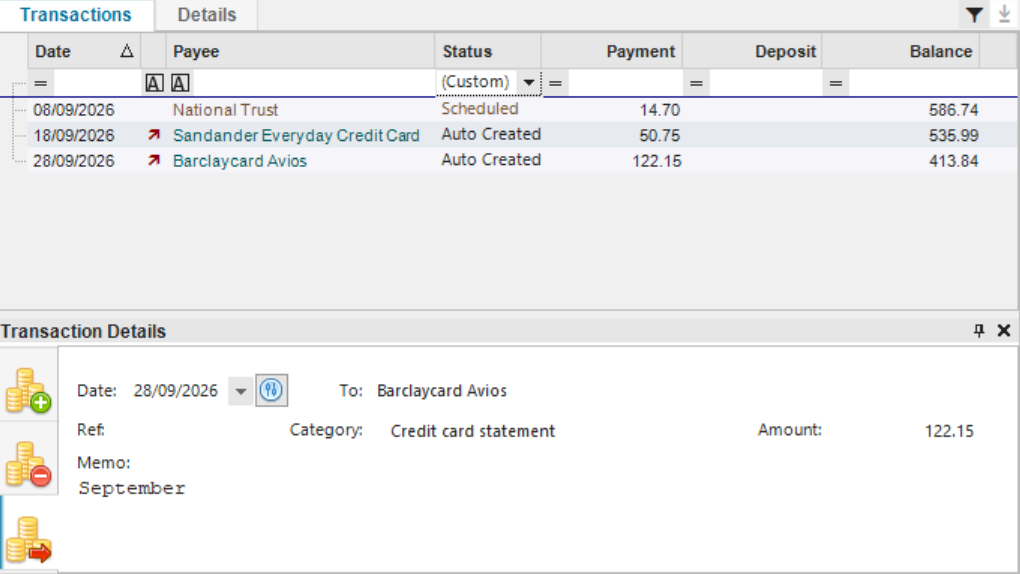Sort by Balance column header

901,51
